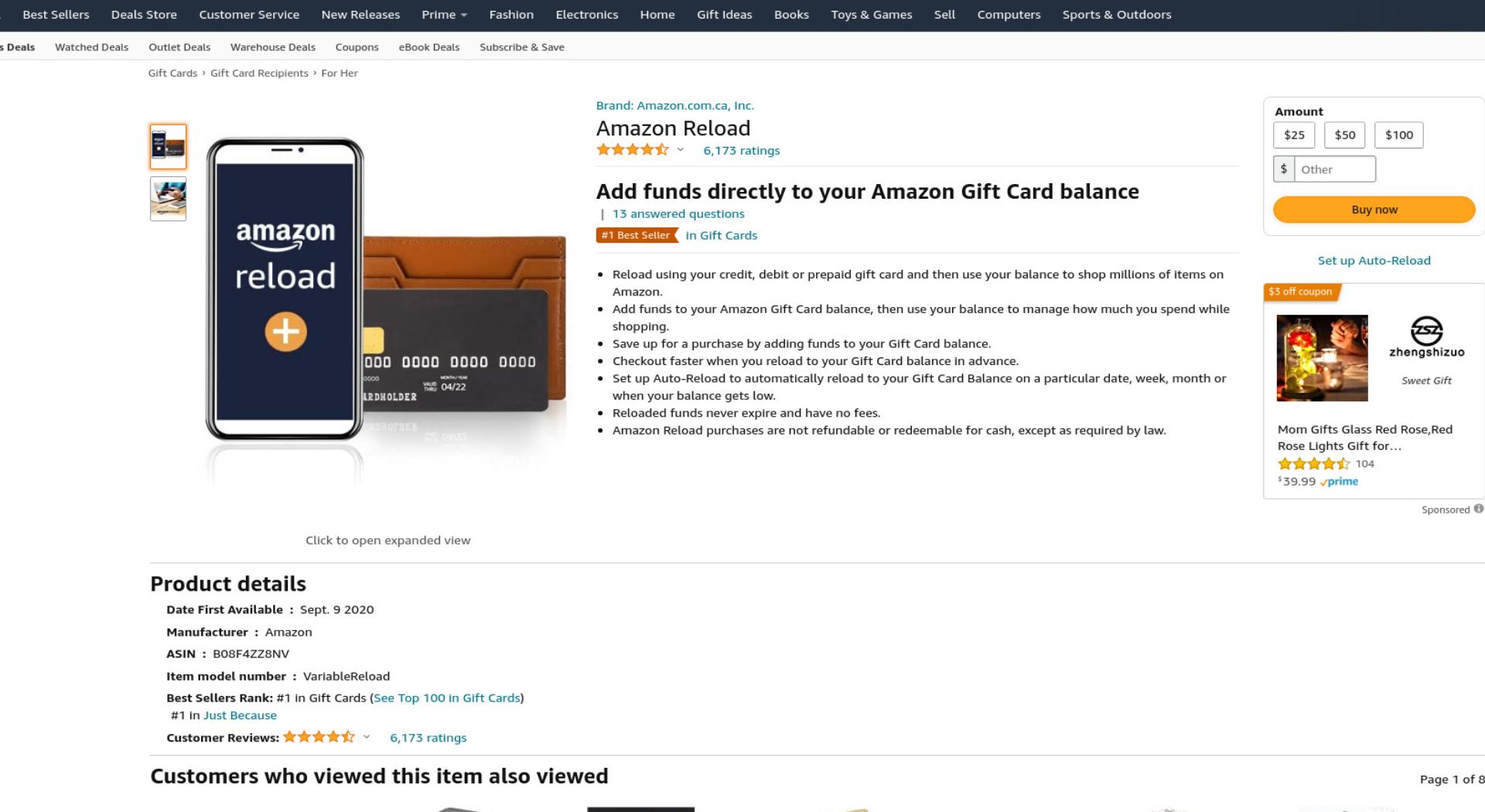Open the 13 answered questions link
Screen dimensions: 1485x812
(678, 214)
